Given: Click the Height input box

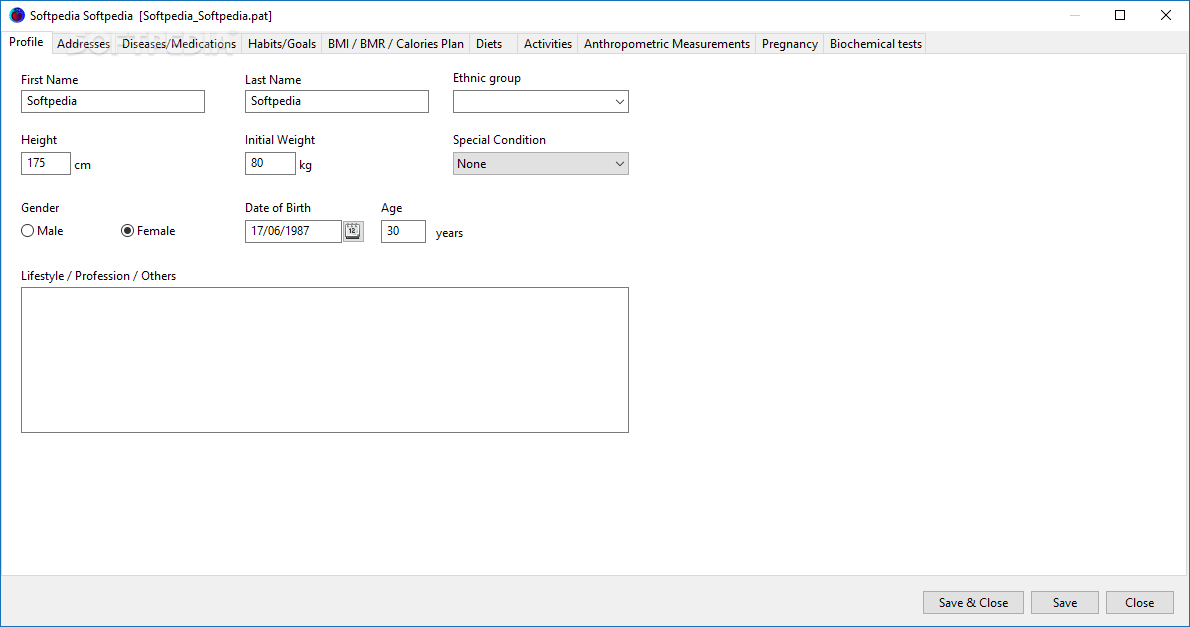Looking at the screenshot, I should coord(46,163).
